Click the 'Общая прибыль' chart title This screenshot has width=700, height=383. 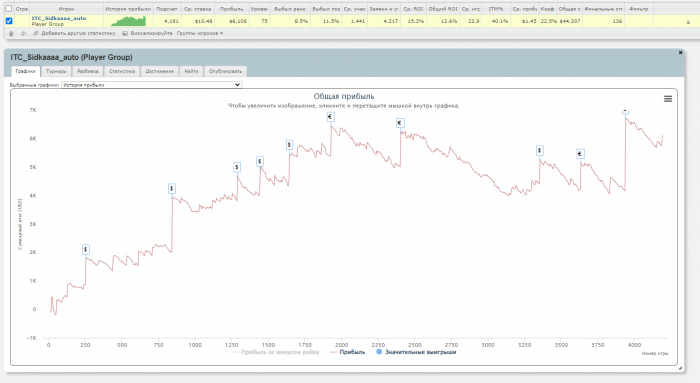(x=344, y=96)
